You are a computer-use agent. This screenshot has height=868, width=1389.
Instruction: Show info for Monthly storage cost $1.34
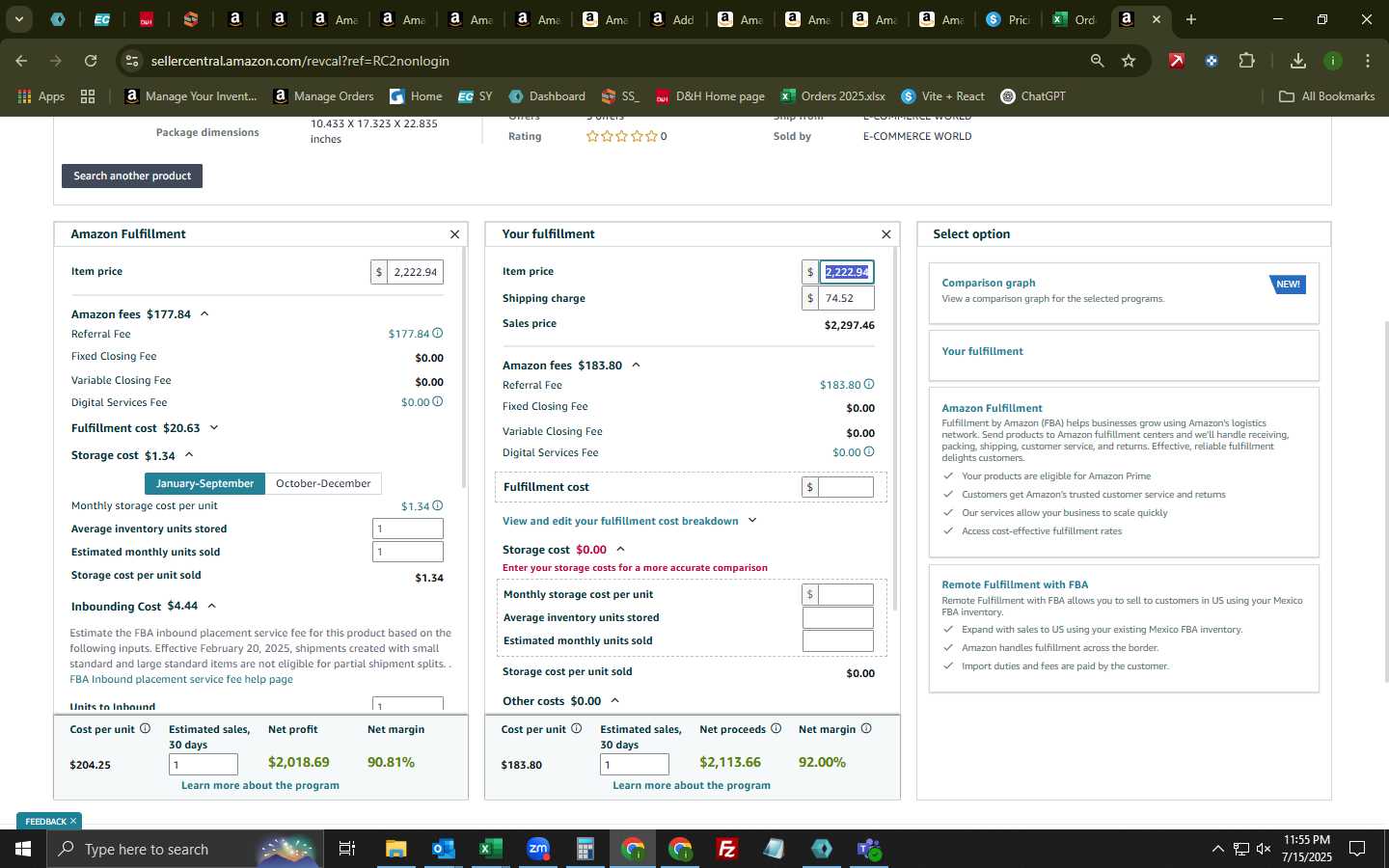click(x=437, y=506)
